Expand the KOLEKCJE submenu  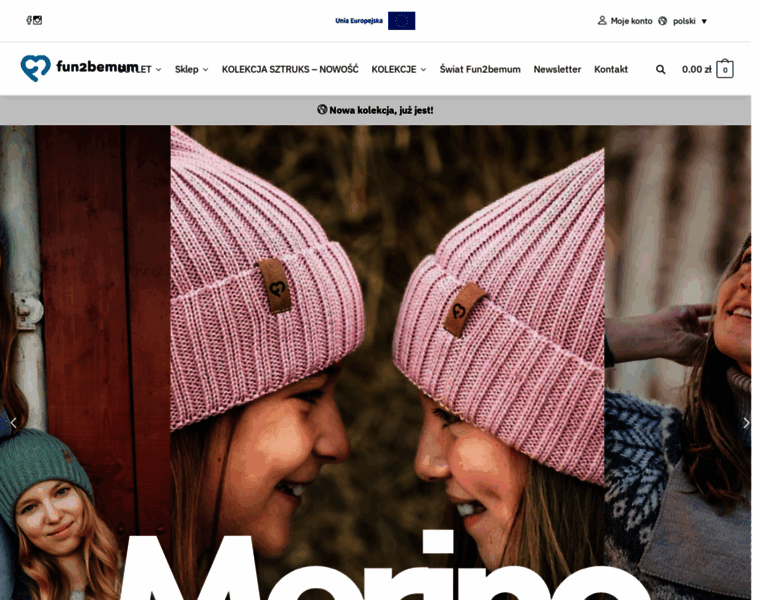coord(399,69)
